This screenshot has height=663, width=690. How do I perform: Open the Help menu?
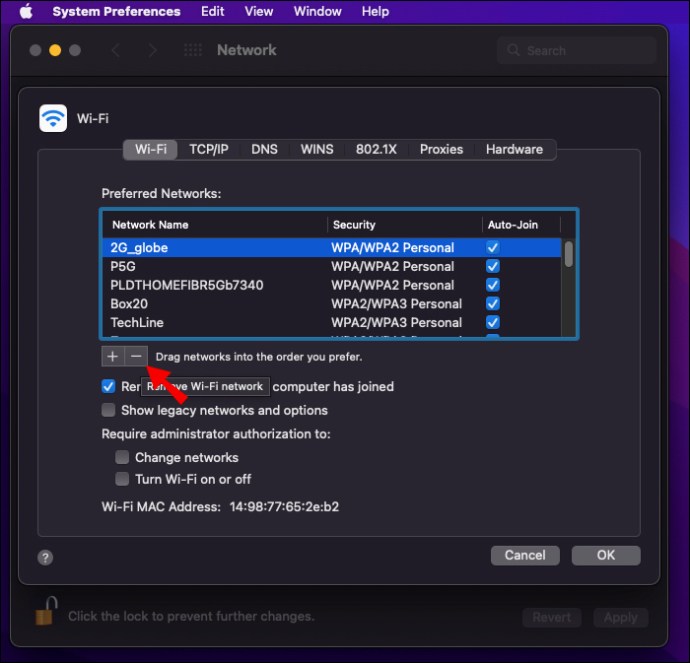click(x=375, y=11)
